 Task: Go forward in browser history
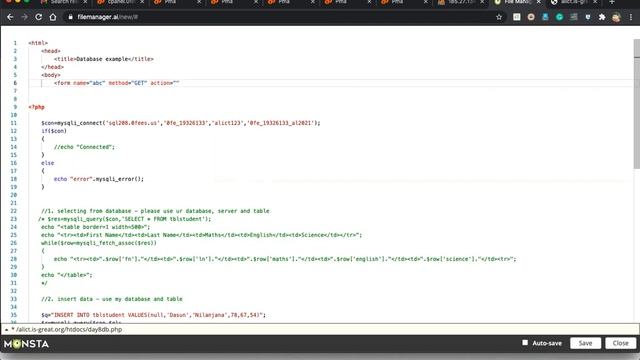[x=24, y=17]
